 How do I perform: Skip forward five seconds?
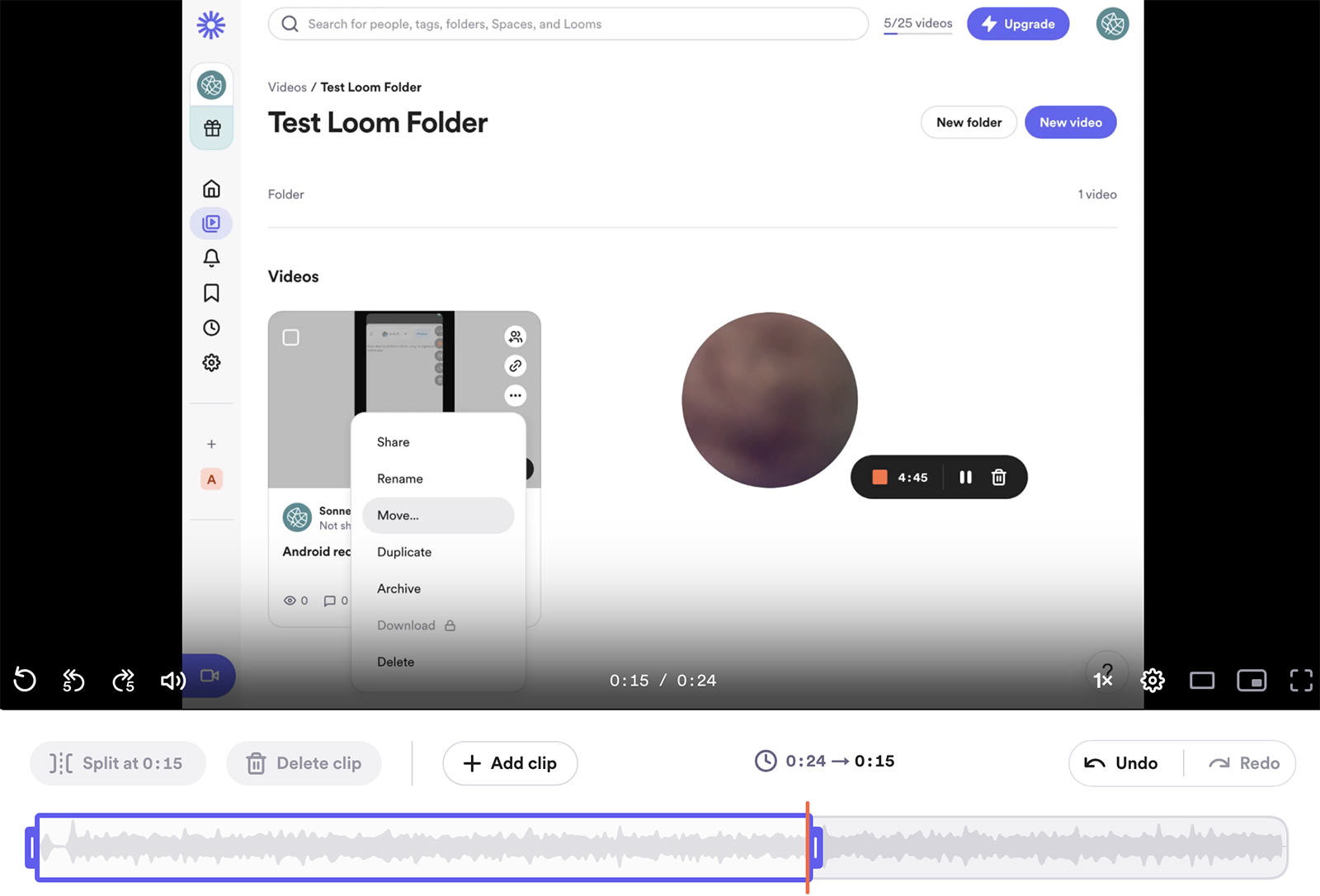pos(123,680)
